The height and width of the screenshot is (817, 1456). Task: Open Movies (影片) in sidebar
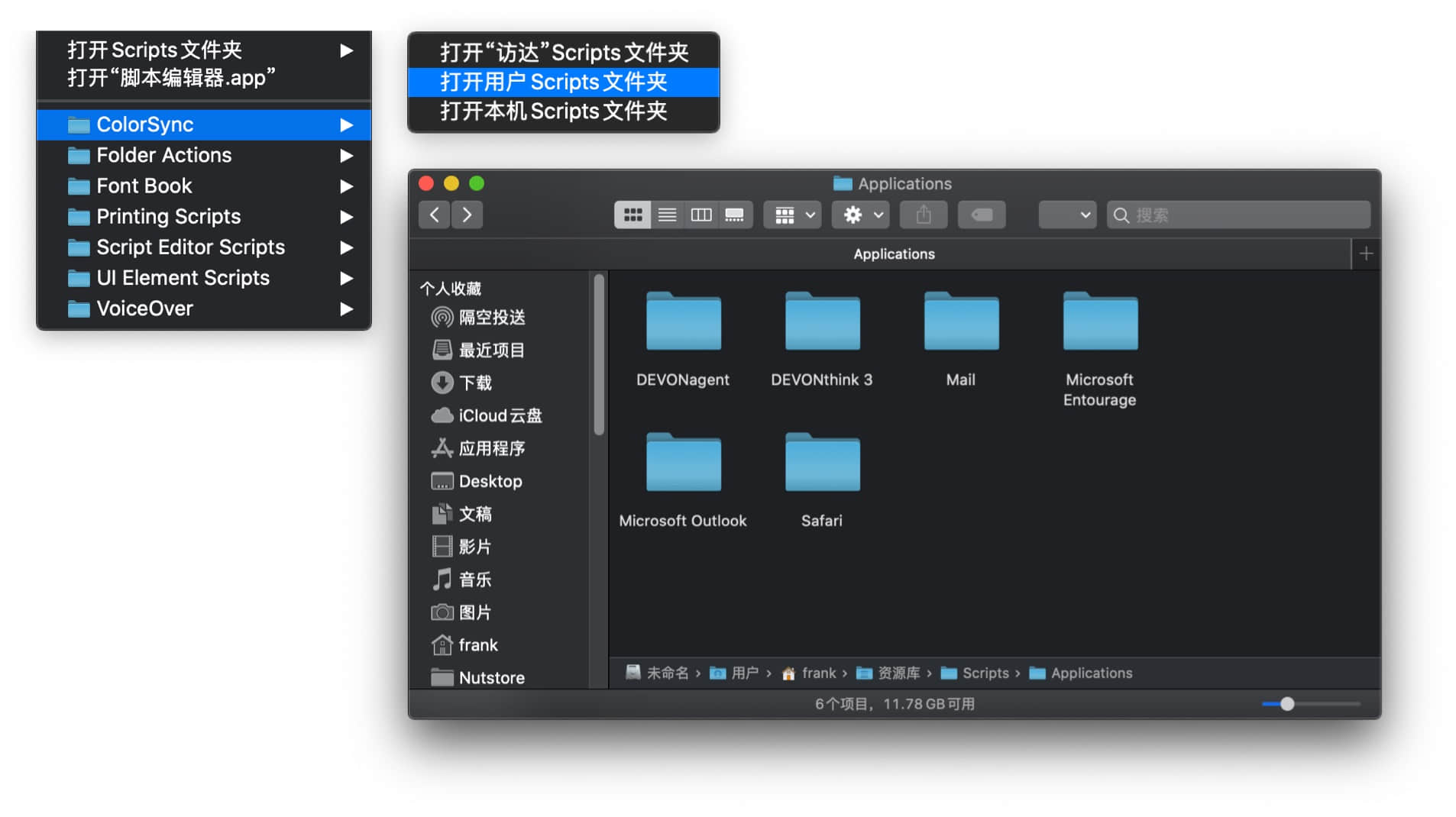pos(461,547)
